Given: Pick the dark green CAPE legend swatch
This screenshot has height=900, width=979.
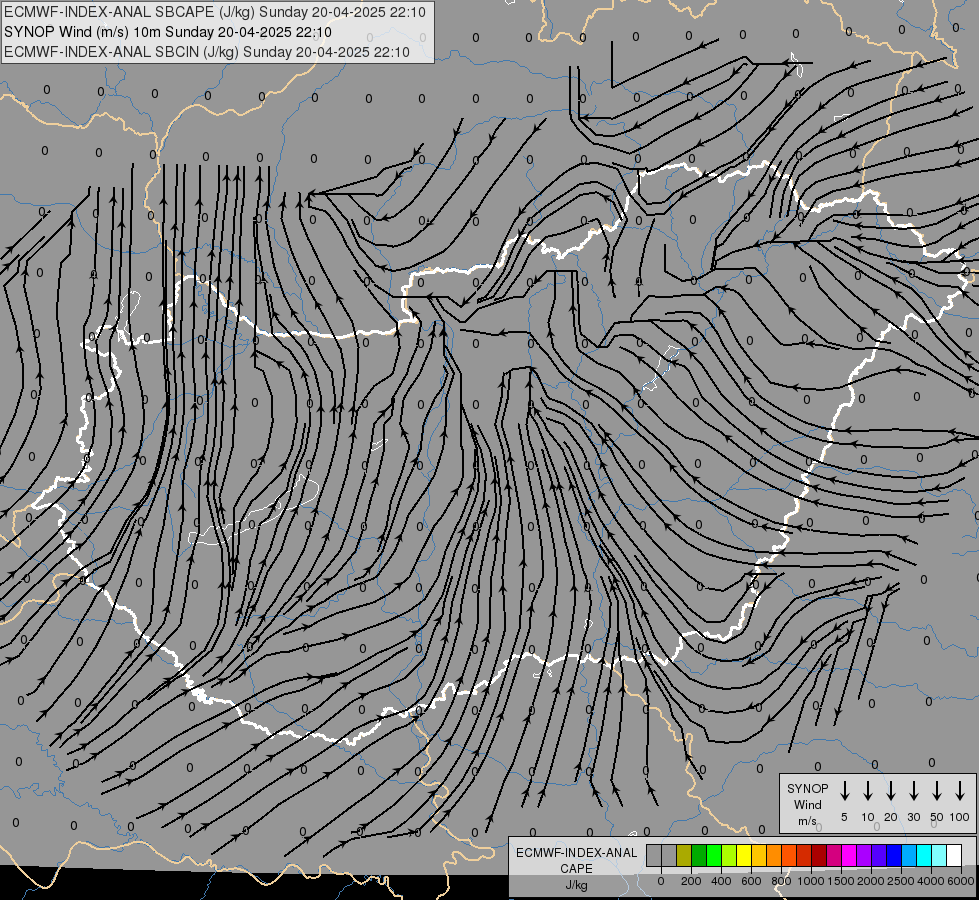Looking at the screenshot, I should (x=699, y=855).
